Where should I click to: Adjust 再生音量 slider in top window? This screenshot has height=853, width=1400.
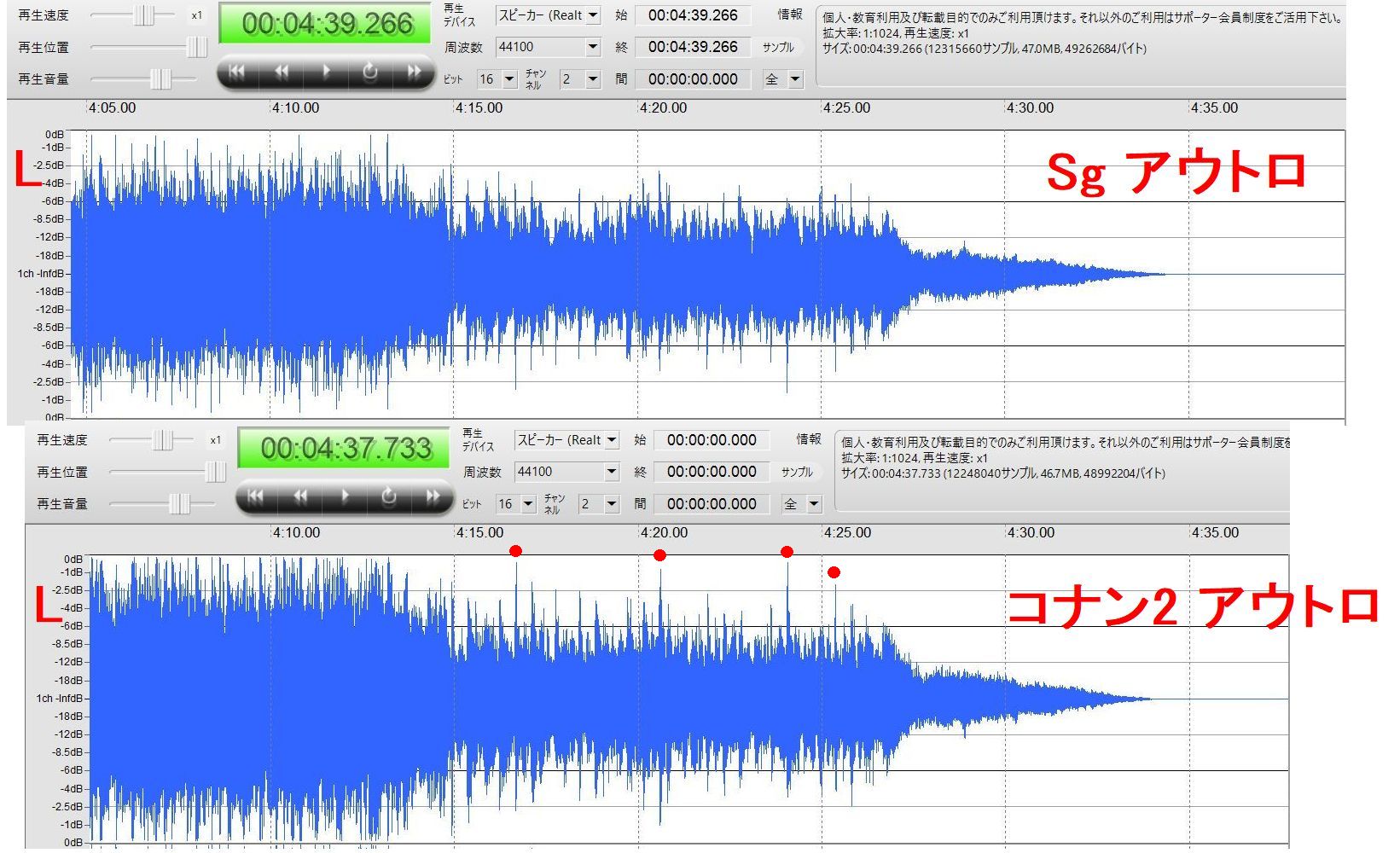160,78
